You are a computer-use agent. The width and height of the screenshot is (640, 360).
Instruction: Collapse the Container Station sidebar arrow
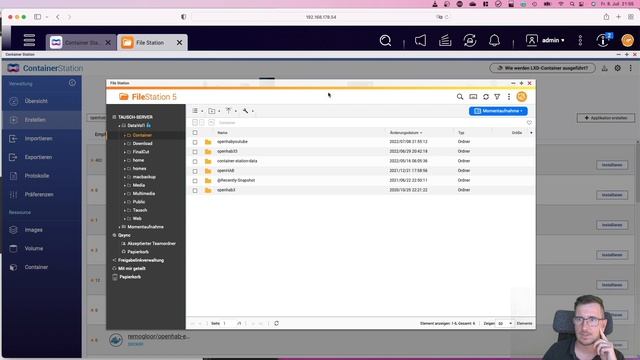[x=72, y=83]
